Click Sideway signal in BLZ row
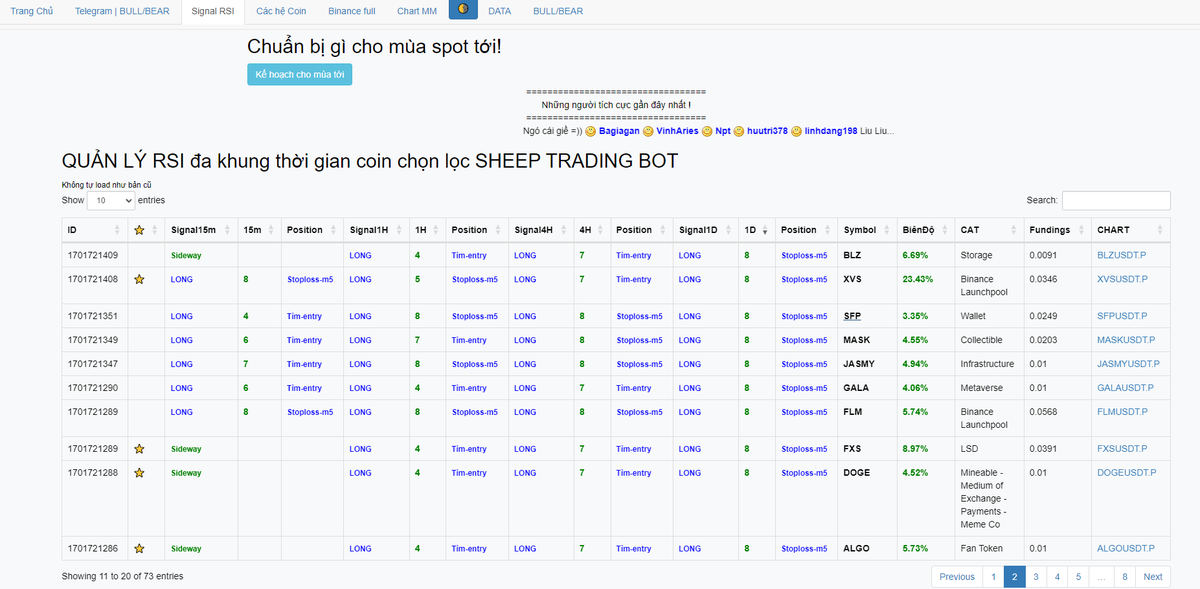 (x=186, y=255)
